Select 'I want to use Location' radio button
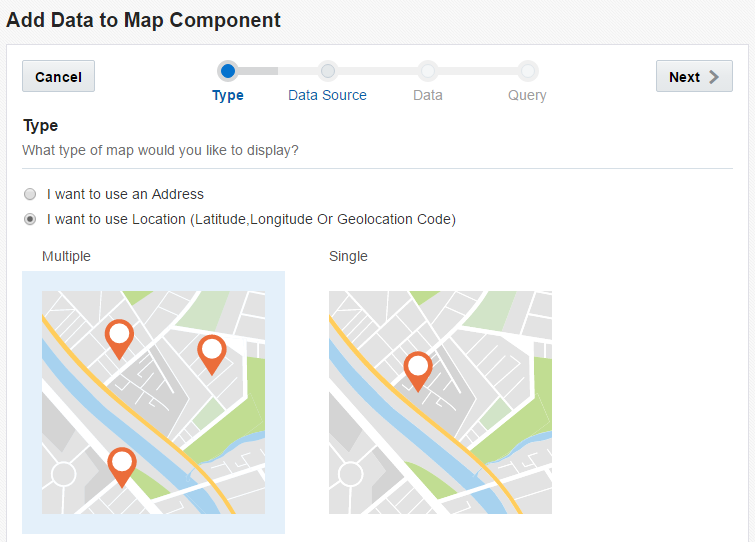The height and width of the screenshot is (542, 755). 30,219
